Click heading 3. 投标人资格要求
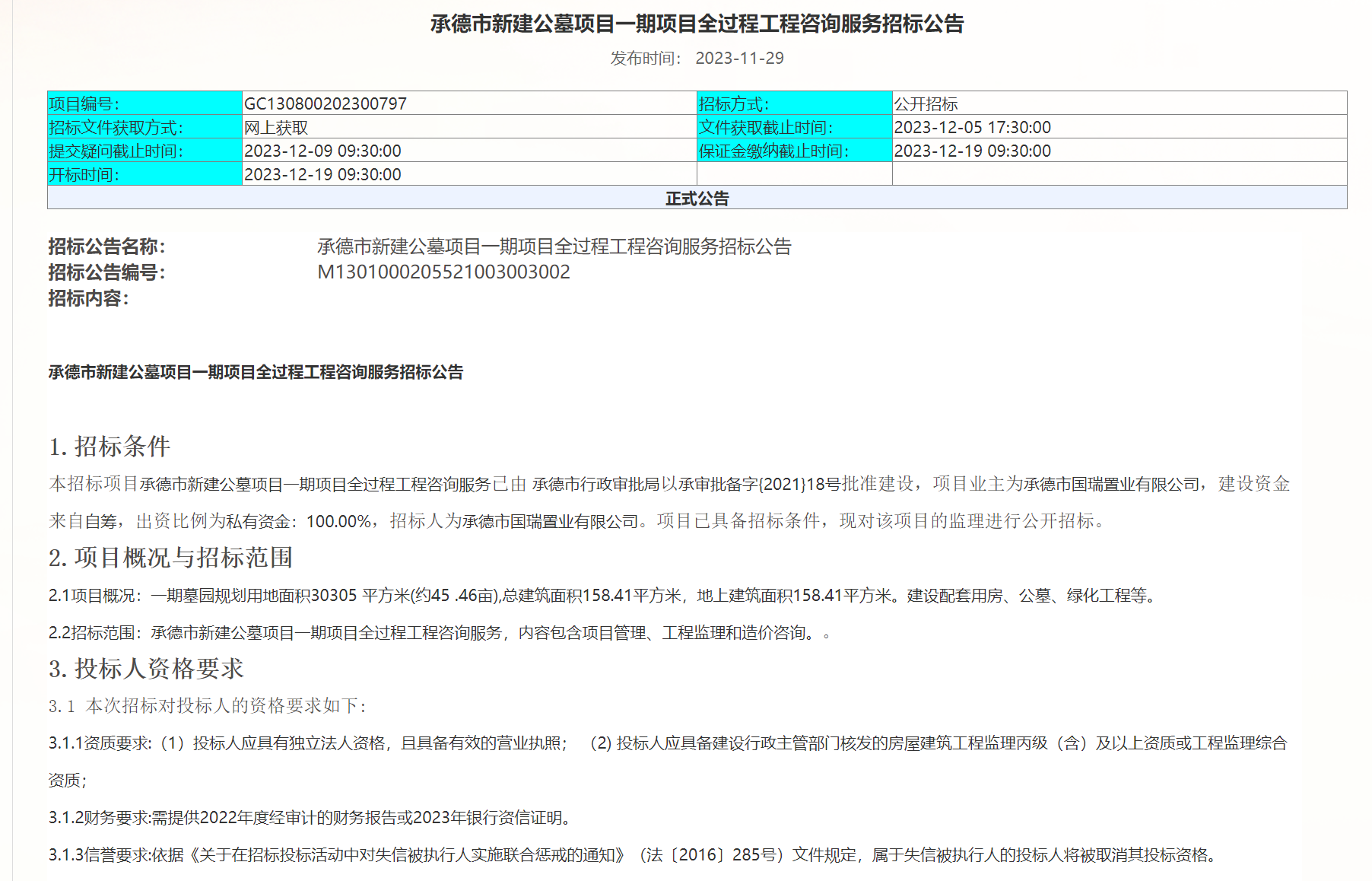This screenshot has width=1372, height=881. [x=146, y=669]
